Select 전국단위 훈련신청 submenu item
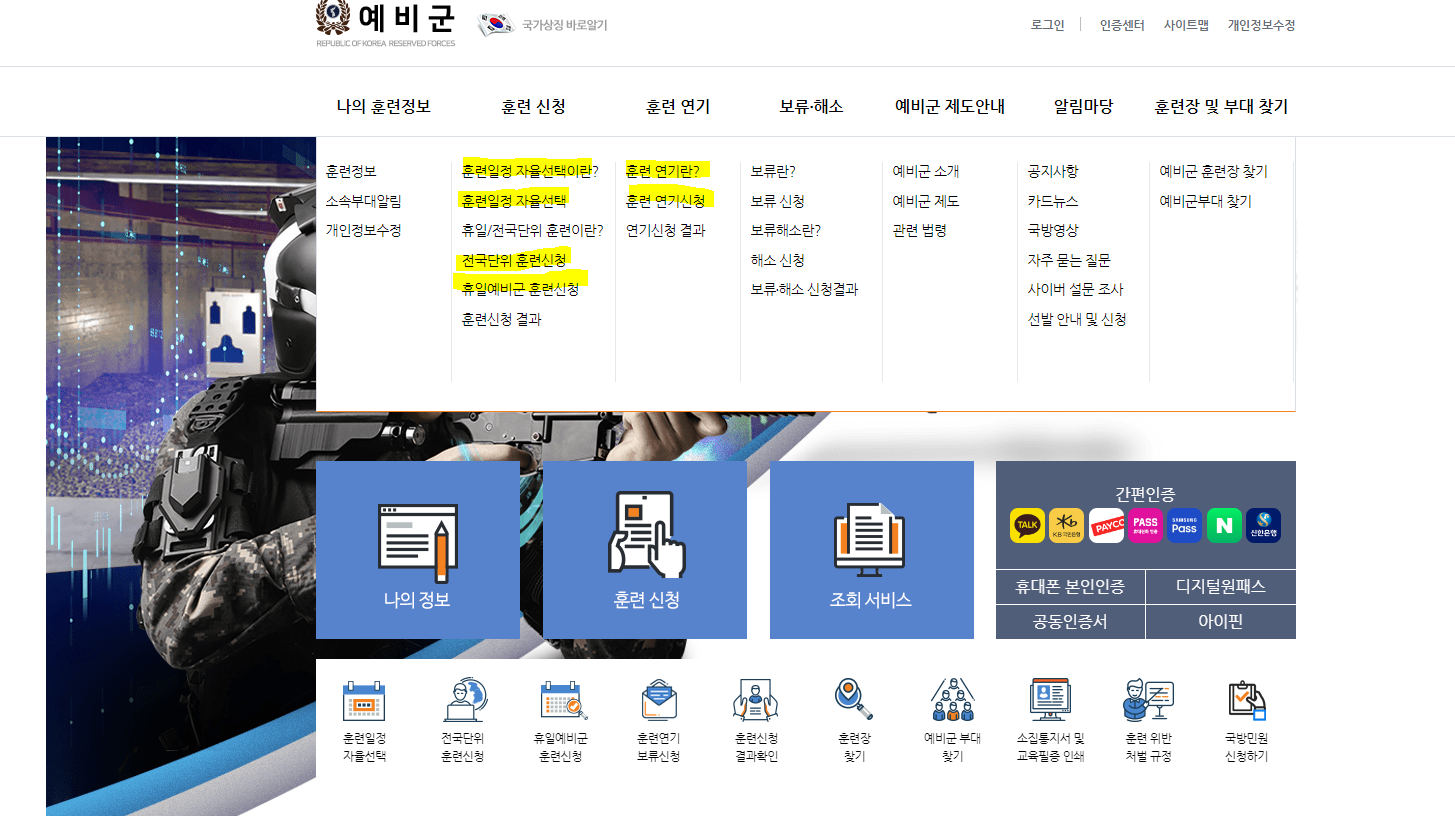Viewport: 1455px width, 816px height. [514, 260]
